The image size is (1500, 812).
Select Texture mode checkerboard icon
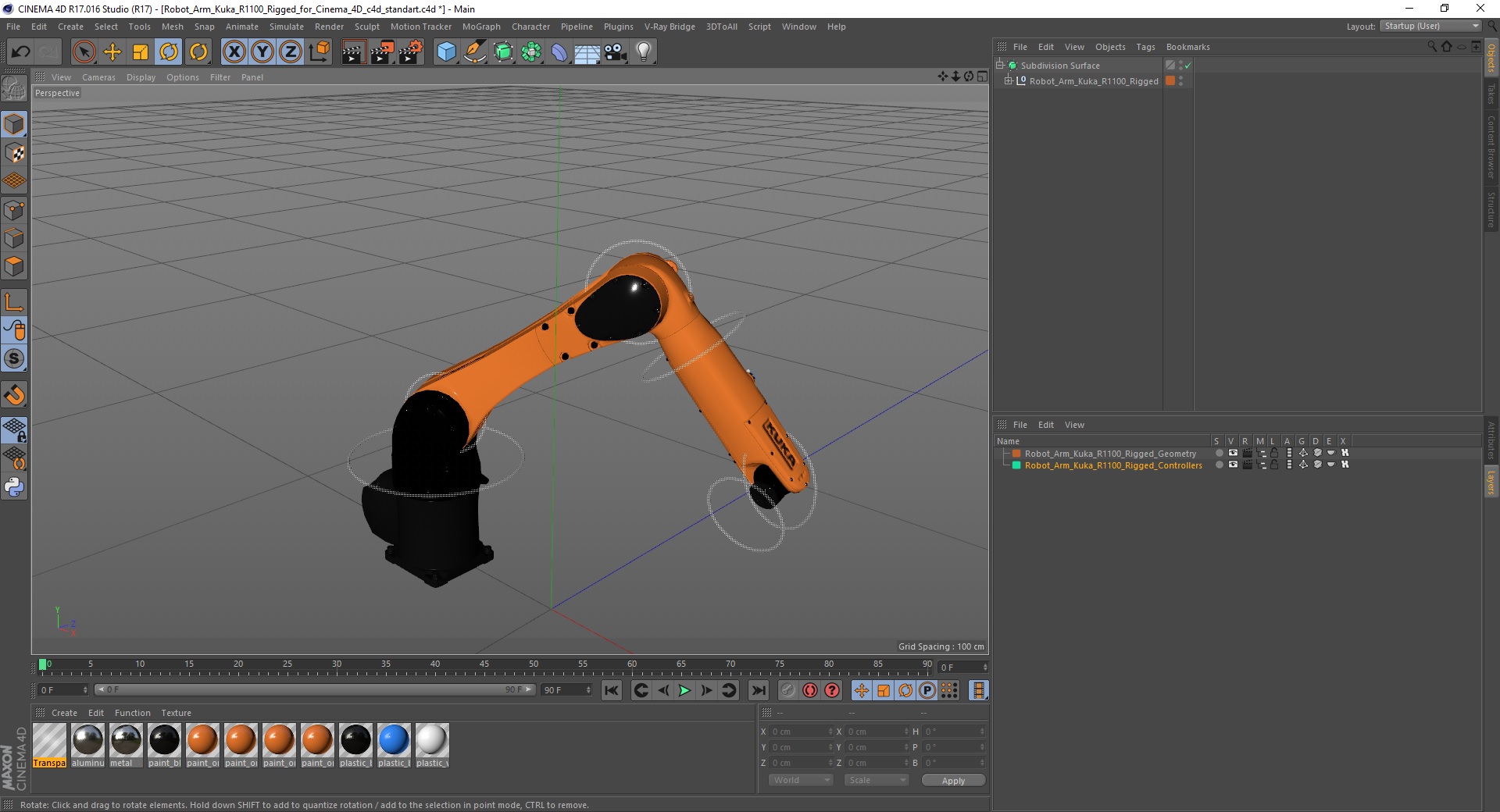(x=14, y=153)
